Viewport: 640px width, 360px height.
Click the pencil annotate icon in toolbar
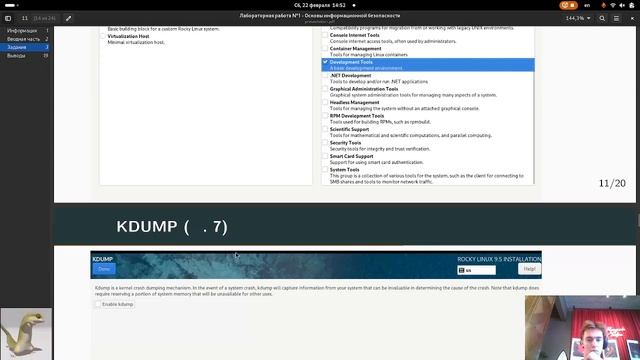tap(69, 18)
